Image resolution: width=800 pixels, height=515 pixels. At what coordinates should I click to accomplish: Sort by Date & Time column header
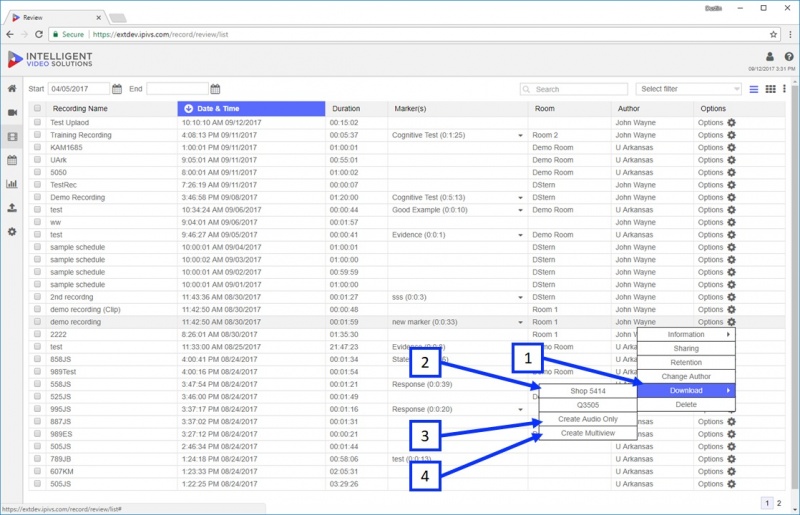[x=251, y=108]
